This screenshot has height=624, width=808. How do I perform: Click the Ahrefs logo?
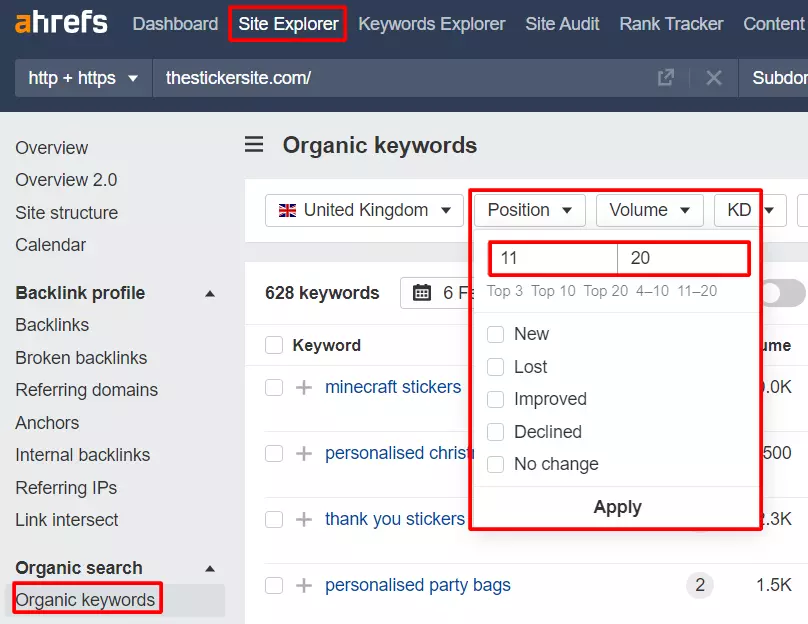[x=61, y=23]
